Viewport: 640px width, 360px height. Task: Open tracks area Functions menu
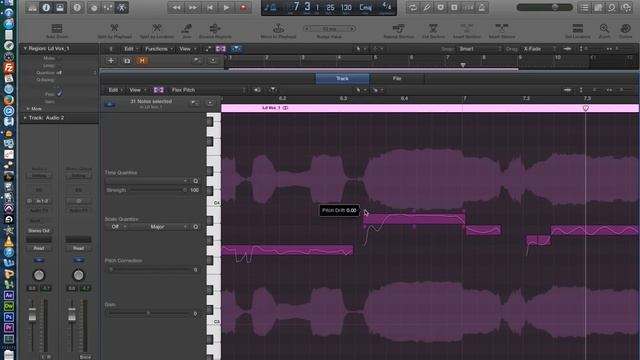click(x=158, y=49)
